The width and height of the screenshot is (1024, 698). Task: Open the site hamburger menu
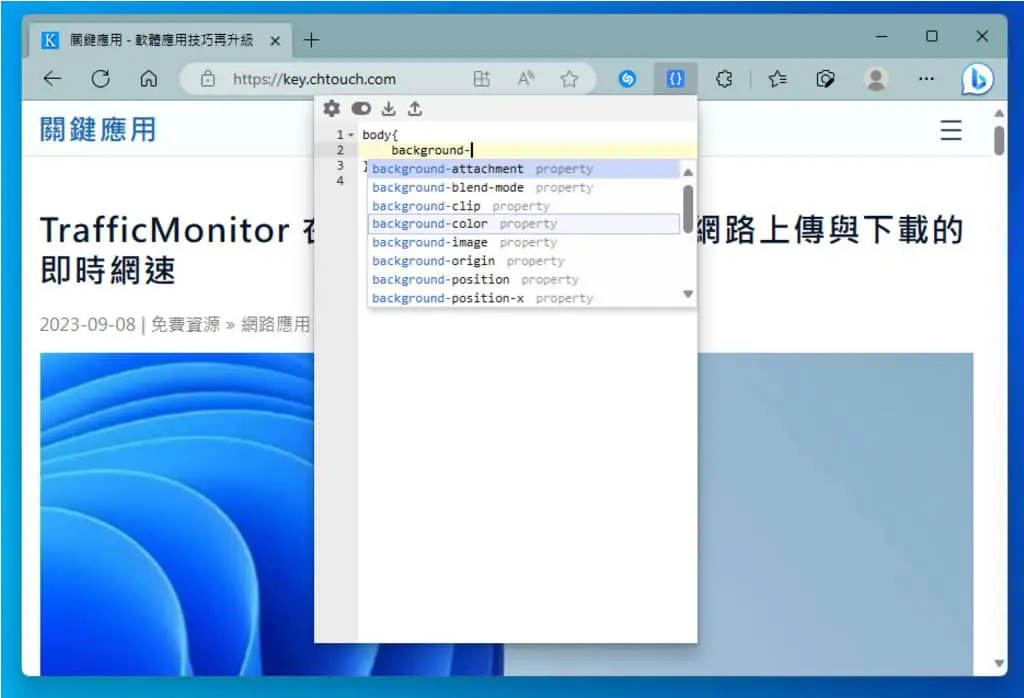951,130
